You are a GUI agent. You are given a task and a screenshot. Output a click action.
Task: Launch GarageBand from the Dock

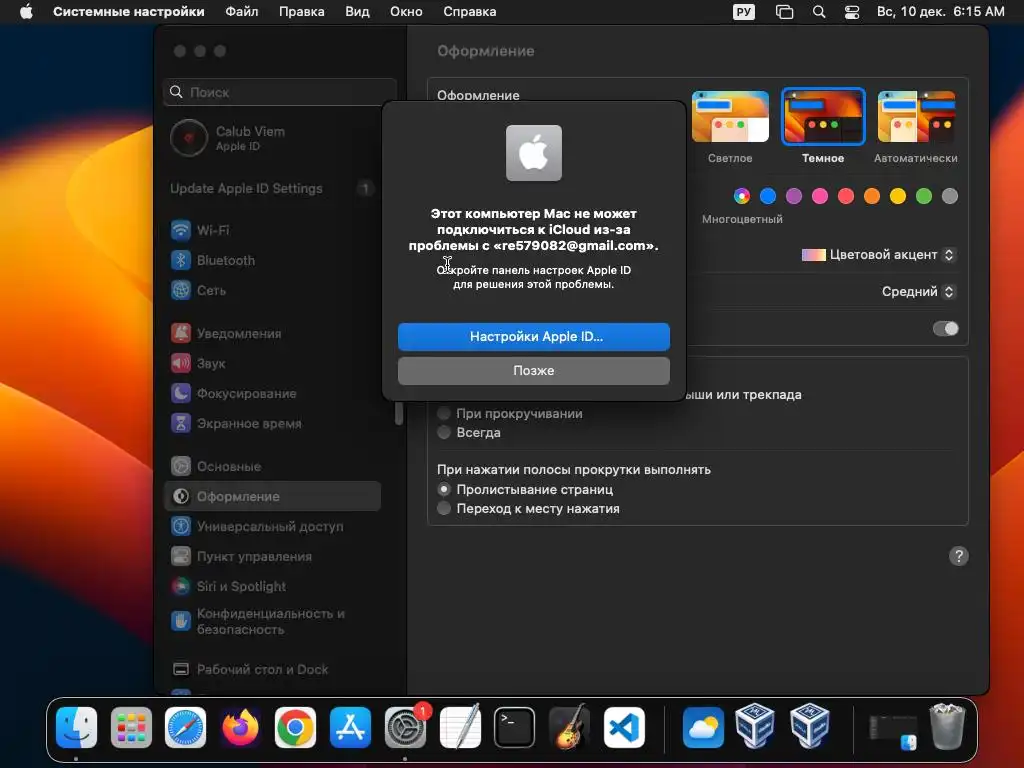coord(569,728)
